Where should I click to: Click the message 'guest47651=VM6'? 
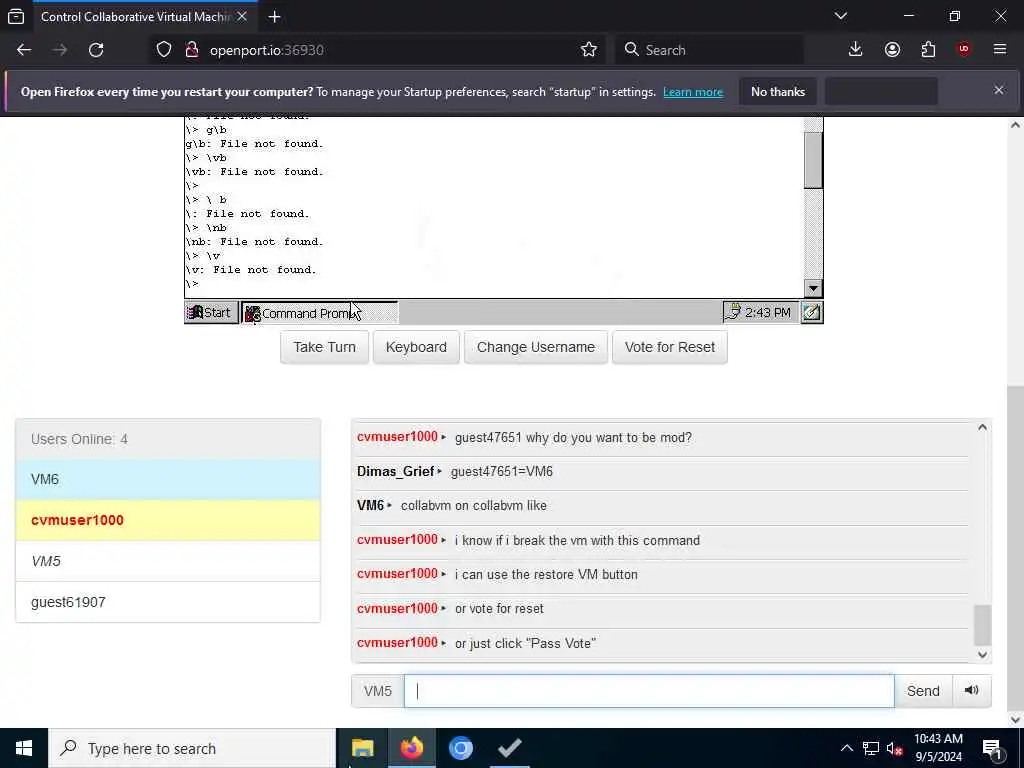pyautogui.click(x=502, y=472)
